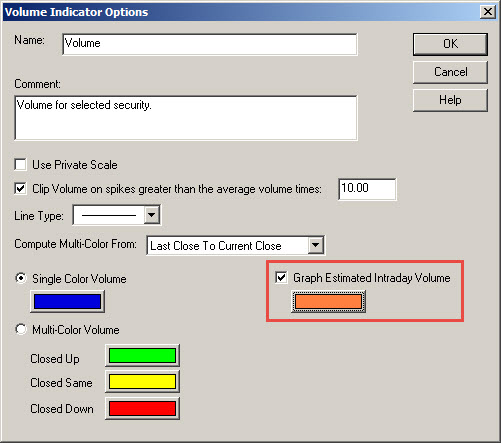This screenshot has width=501, height=443.
Task: Click into the Comment text area
Action: tap(186, 118)
